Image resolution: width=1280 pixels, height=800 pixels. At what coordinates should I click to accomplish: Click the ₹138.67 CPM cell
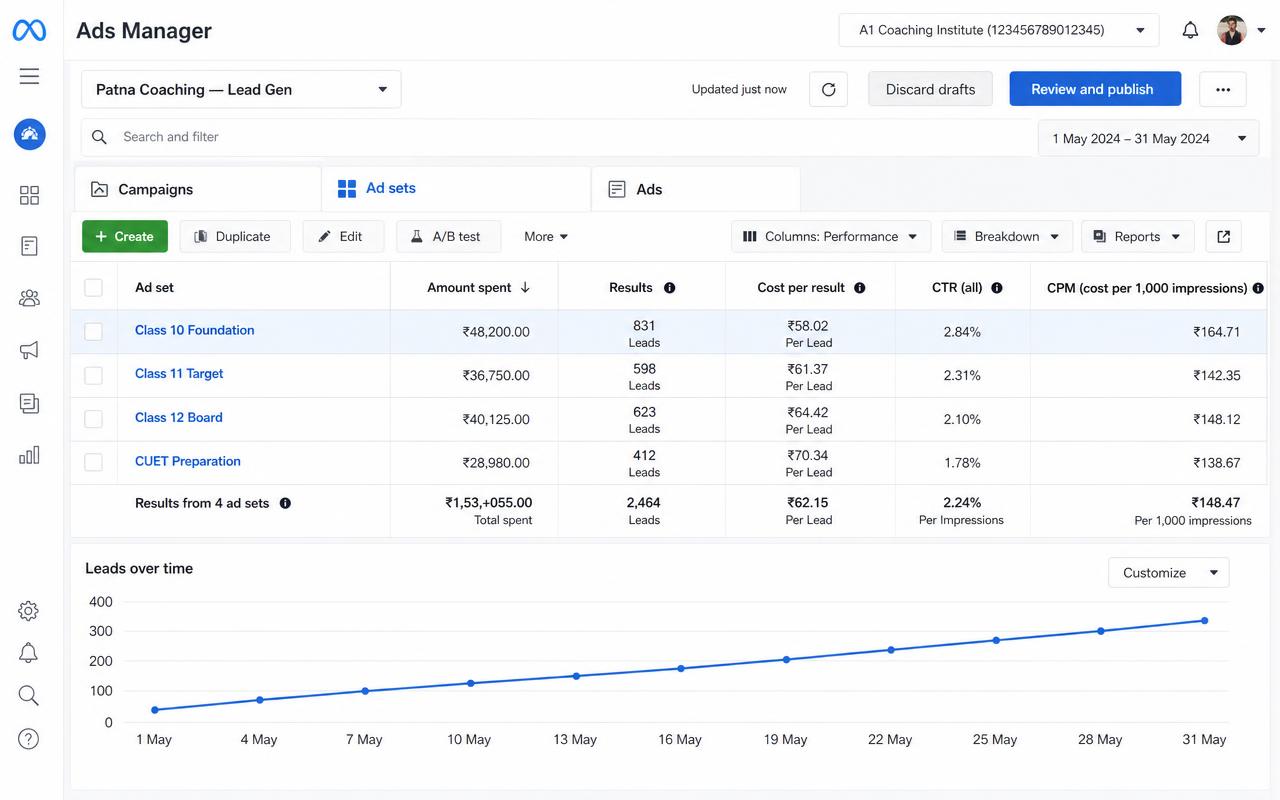pyautogui.click(x=1217, y=463)
